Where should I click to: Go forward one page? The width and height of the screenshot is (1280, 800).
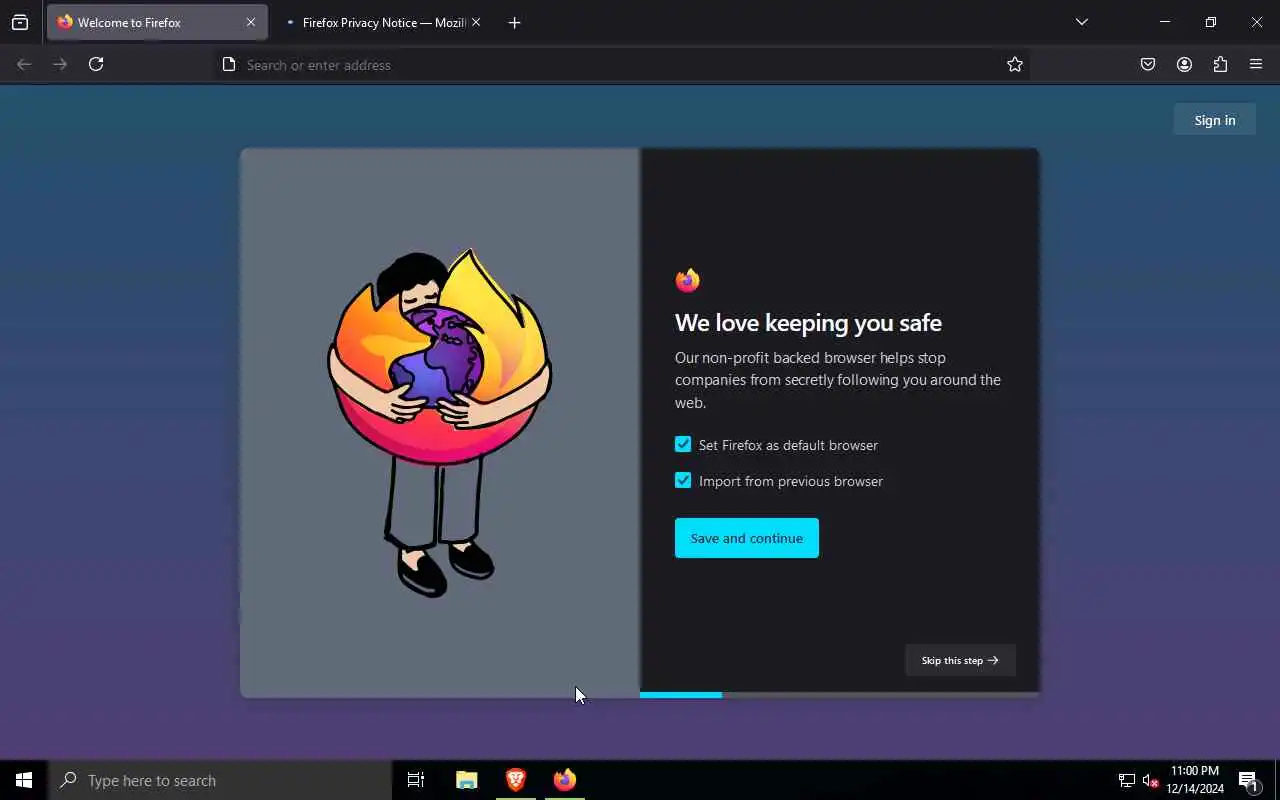[x=60, y=64]
